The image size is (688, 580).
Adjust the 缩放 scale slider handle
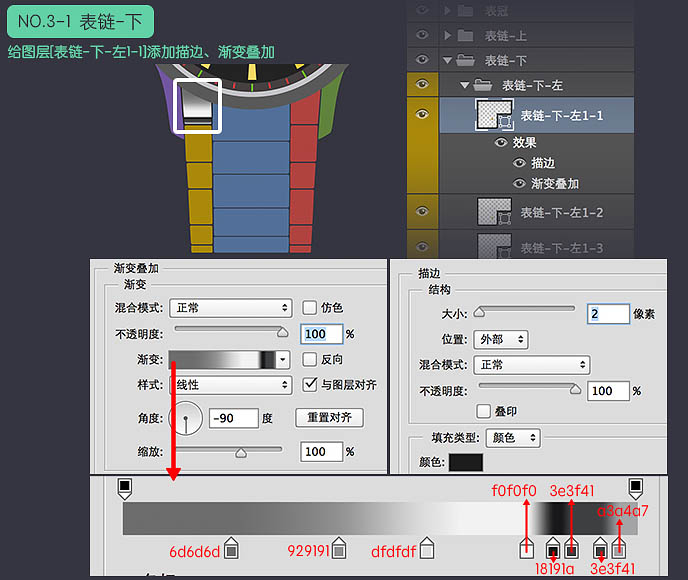pos(241,453)
